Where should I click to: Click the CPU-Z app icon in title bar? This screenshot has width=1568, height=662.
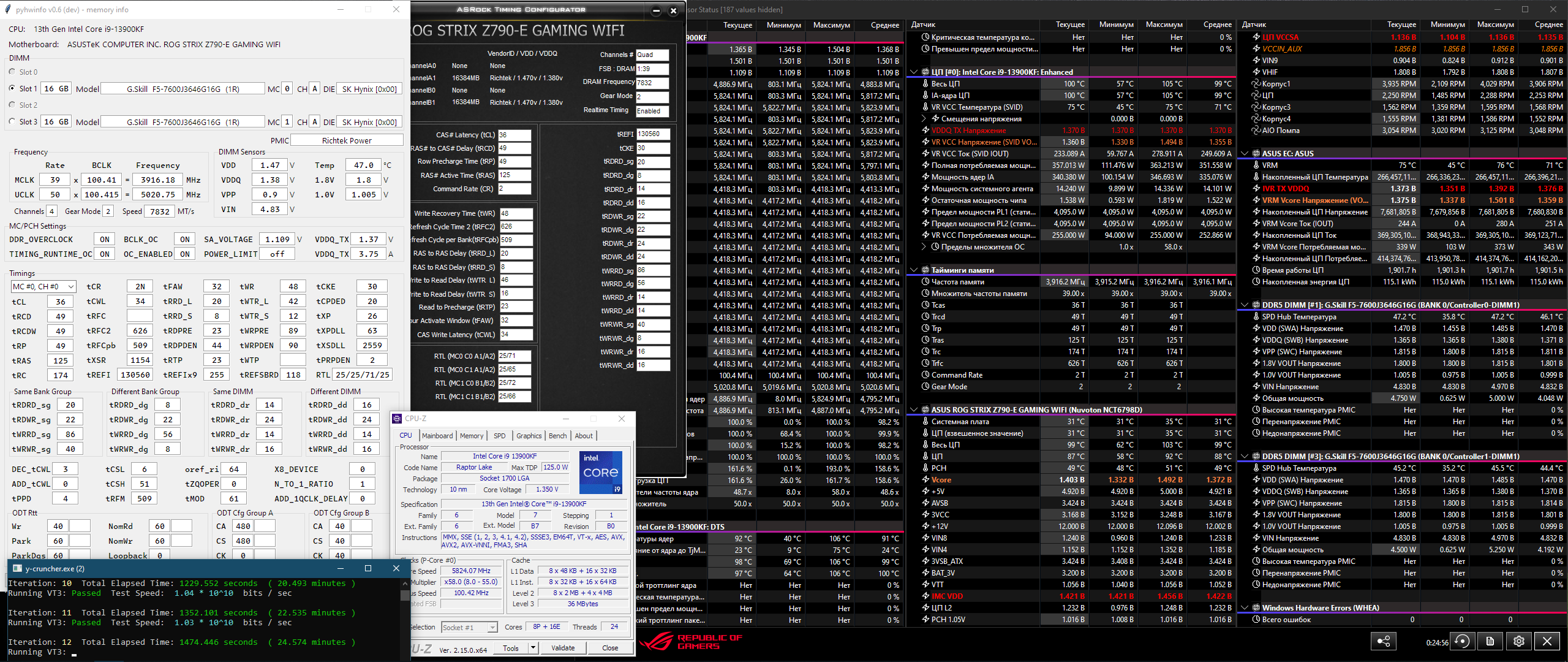(398, 419)
